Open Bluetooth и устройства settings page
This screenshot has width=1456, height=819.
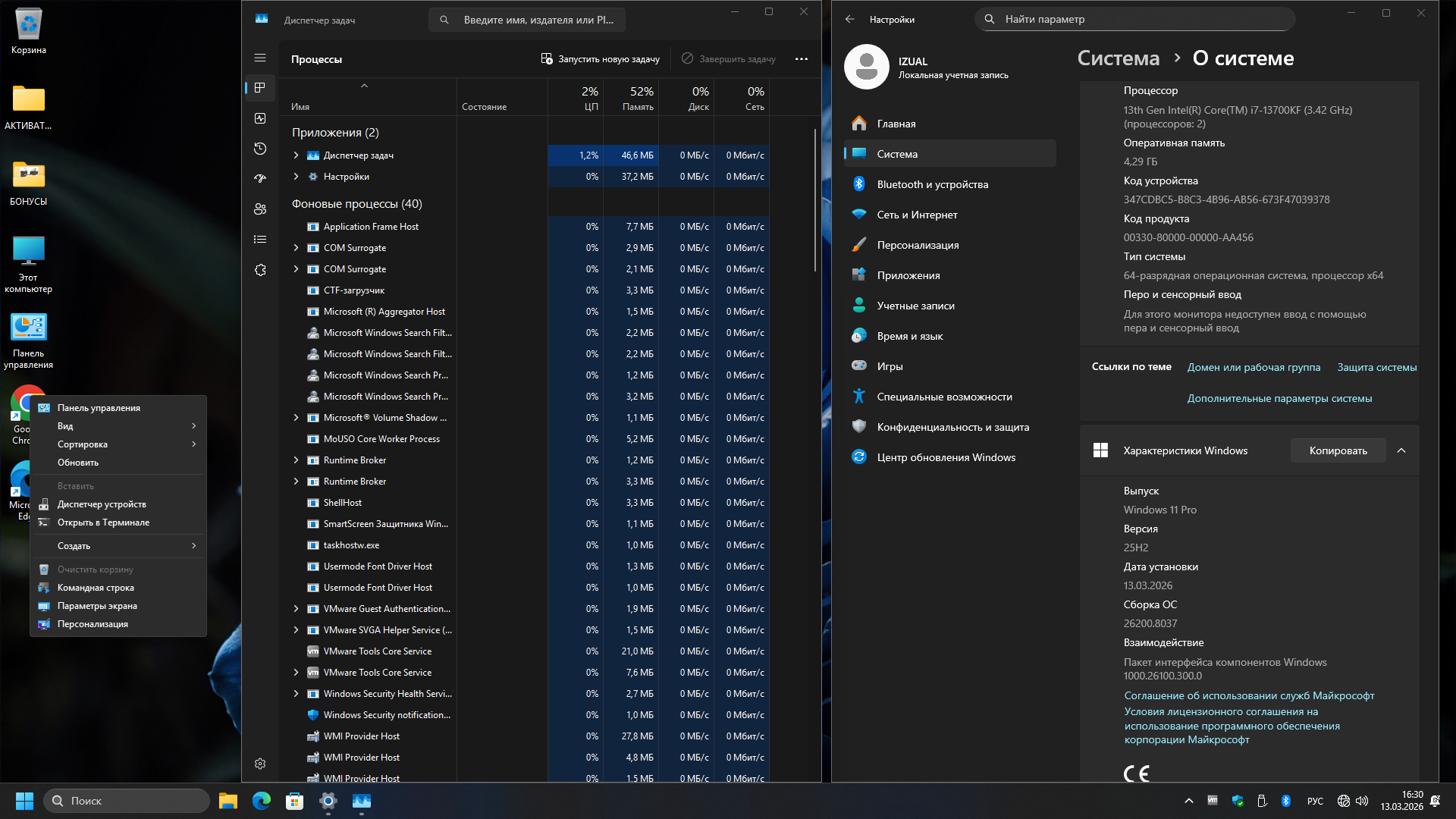pos(932,184)
